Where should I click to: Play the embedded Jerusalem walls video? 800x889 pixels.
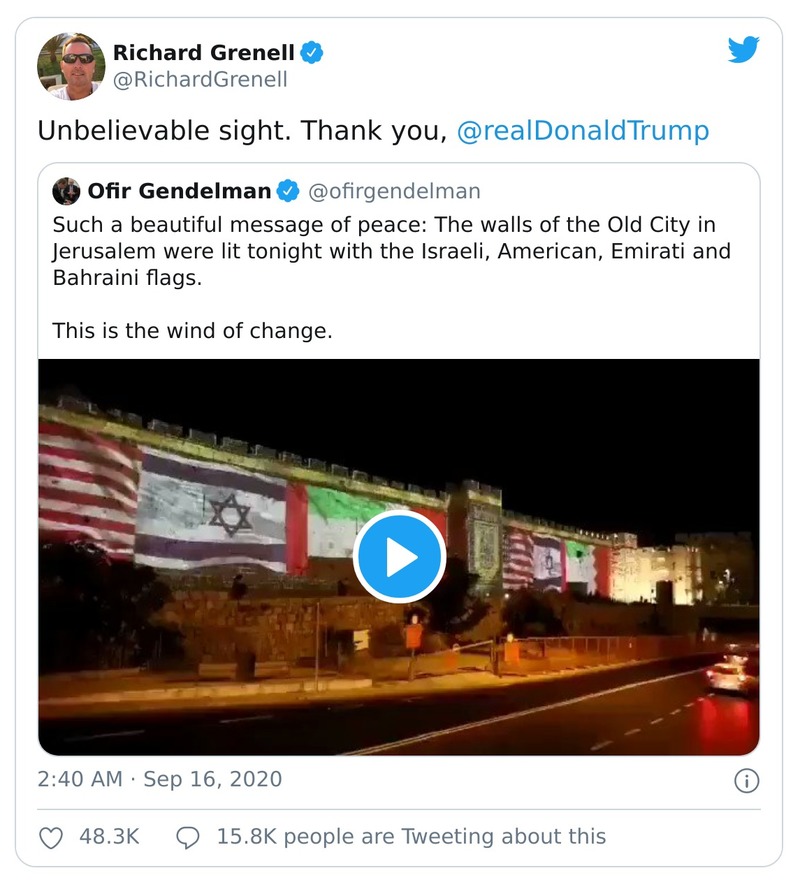pos(400,557)
